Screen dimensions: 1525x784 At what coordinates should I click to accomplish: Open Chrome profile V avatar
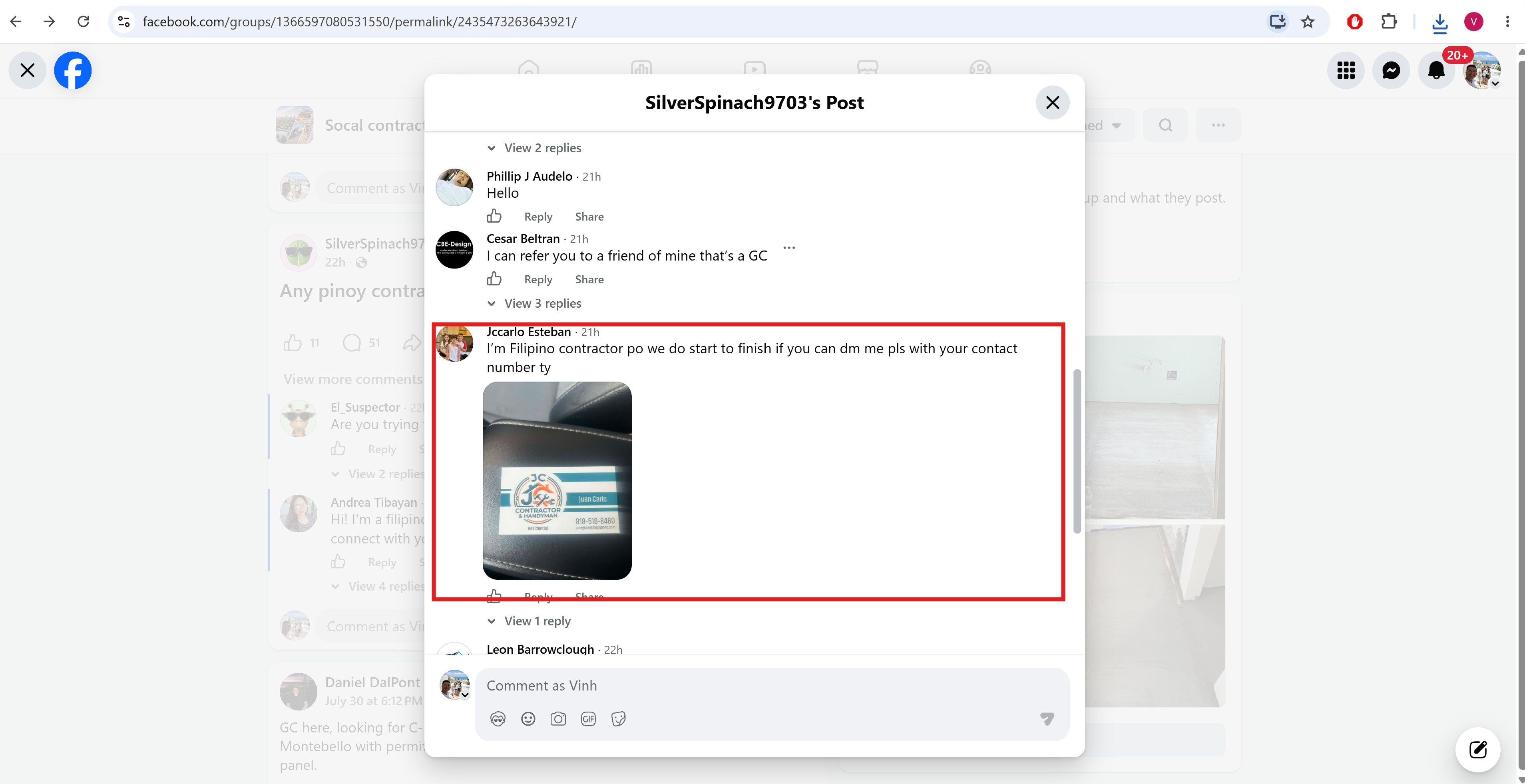click(x=1474, y=22)
